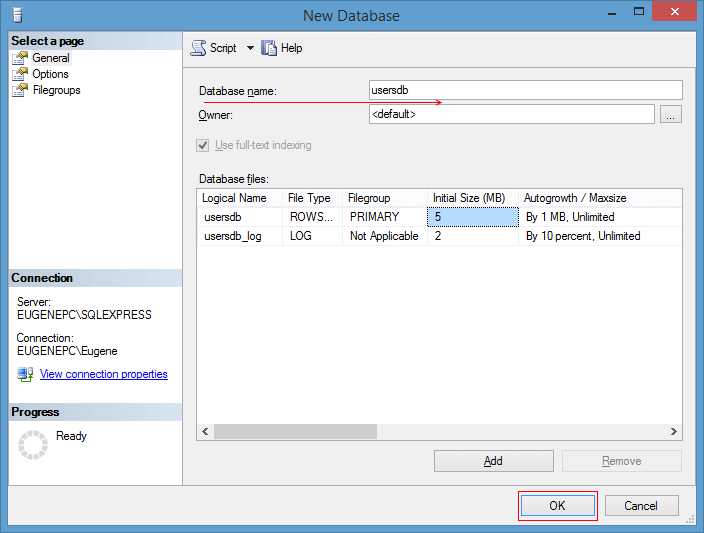Cancel the New Database dialog

point(641,505)
